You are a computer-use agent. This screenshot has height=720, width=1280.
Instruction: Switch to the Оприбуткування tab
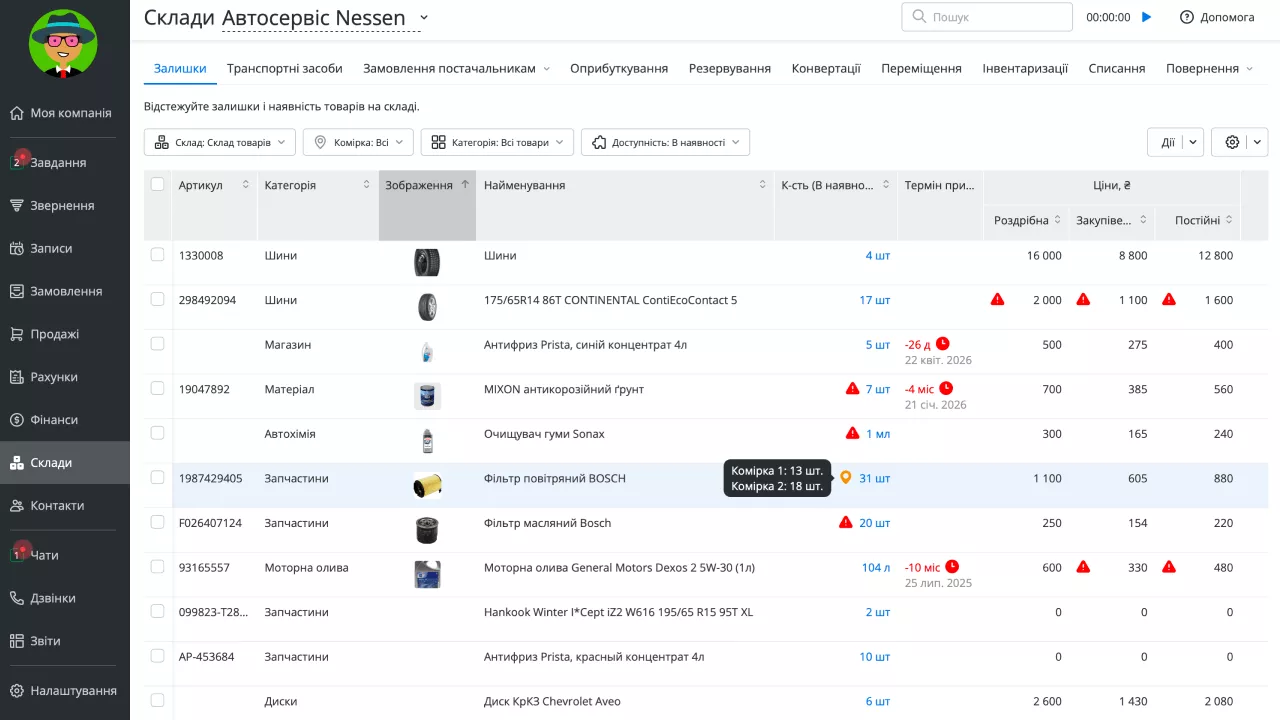pyautogui.click(x=619, y=68)
